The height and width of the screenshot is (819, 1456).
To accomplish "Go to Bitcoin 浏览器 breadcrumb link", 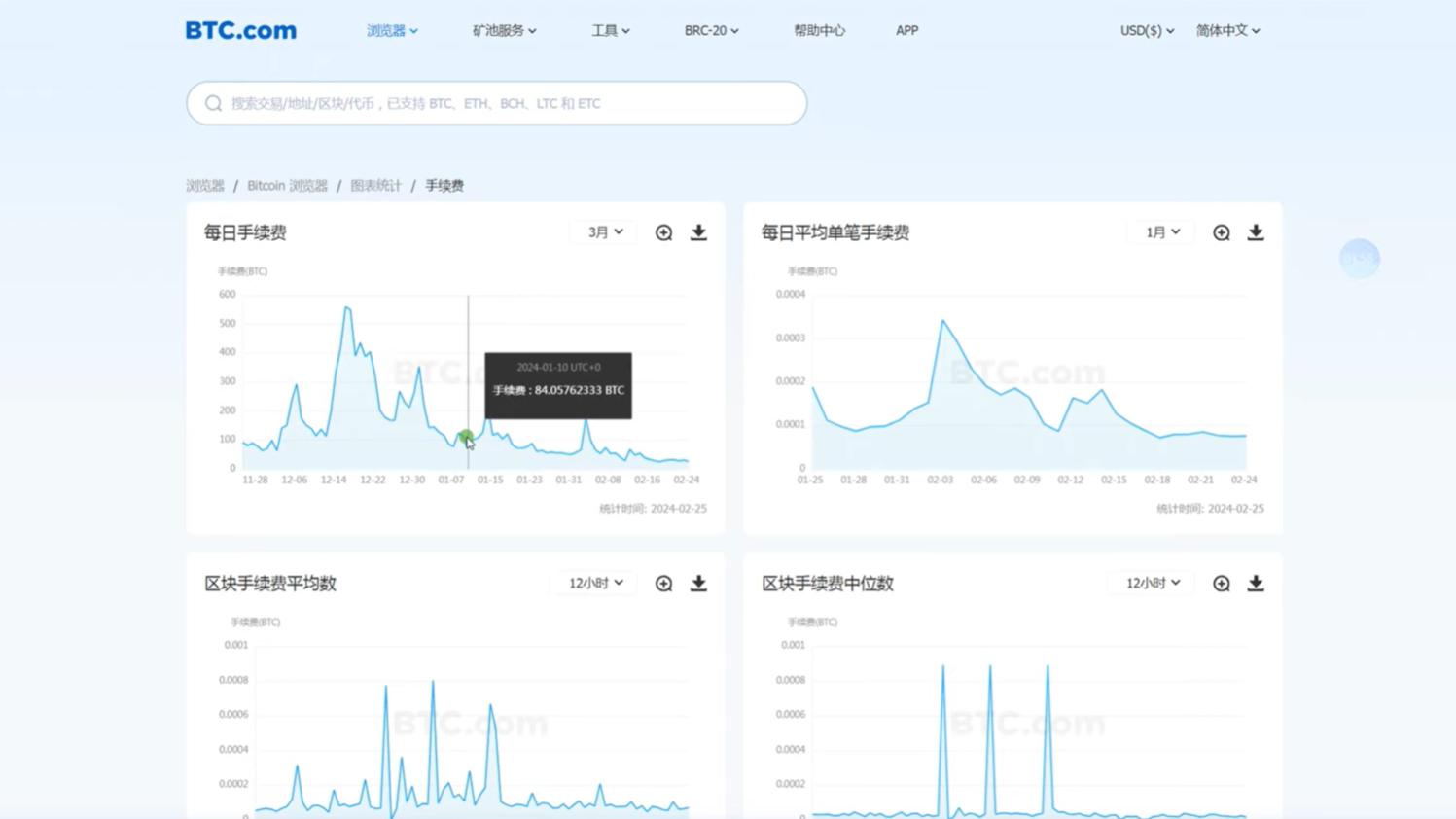I will [x=287, y=186].
